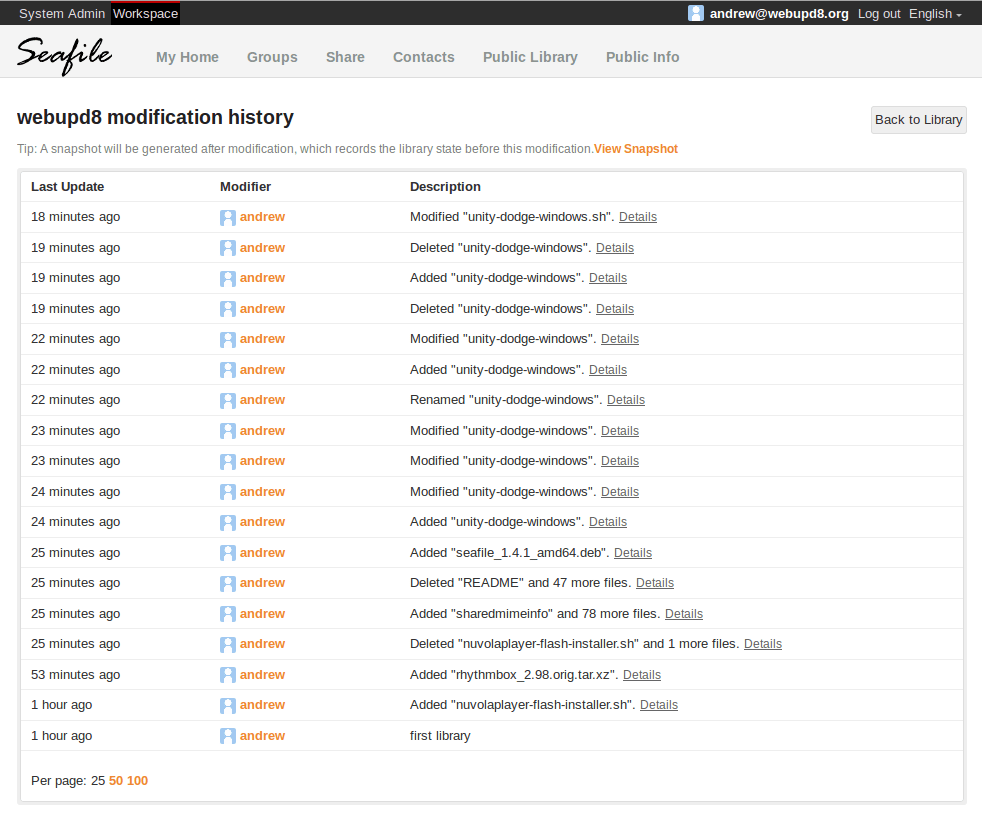Click andrew name in seafile_1.4.1_amd64.deb row
The height and width of the screenshot is (821, 982).
tap(262, 553)
